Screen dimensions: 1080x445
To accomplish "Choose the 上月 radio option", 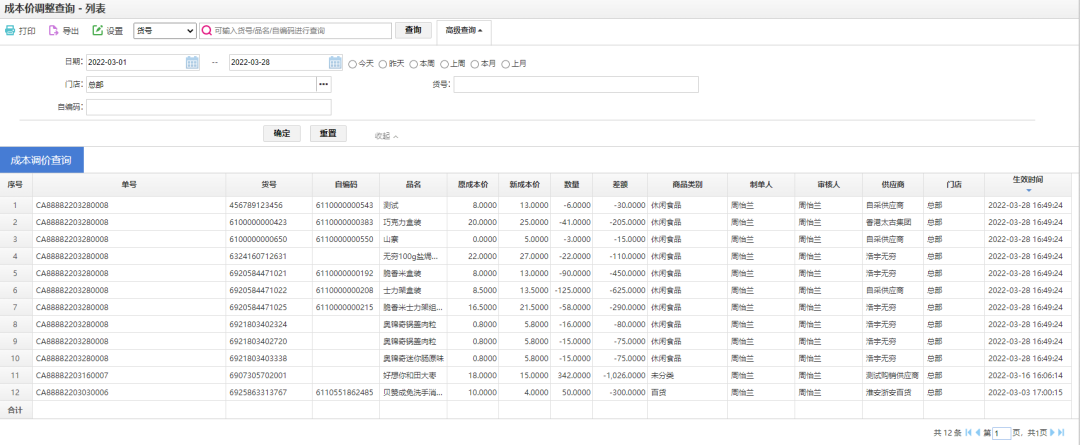I will click(x=505, y=64).
